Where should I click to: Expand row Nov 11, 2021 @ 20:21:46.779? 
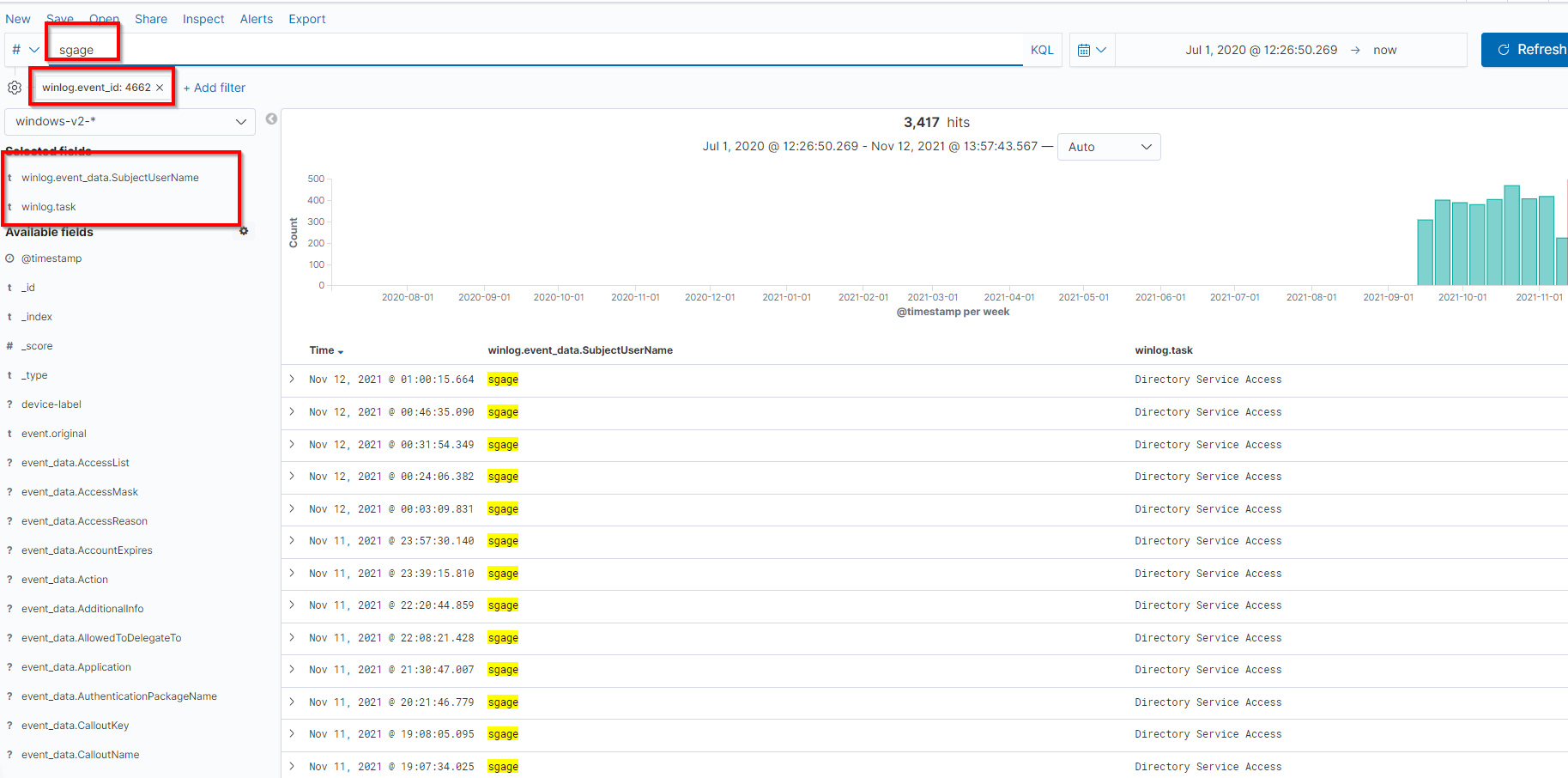(292, 702)
